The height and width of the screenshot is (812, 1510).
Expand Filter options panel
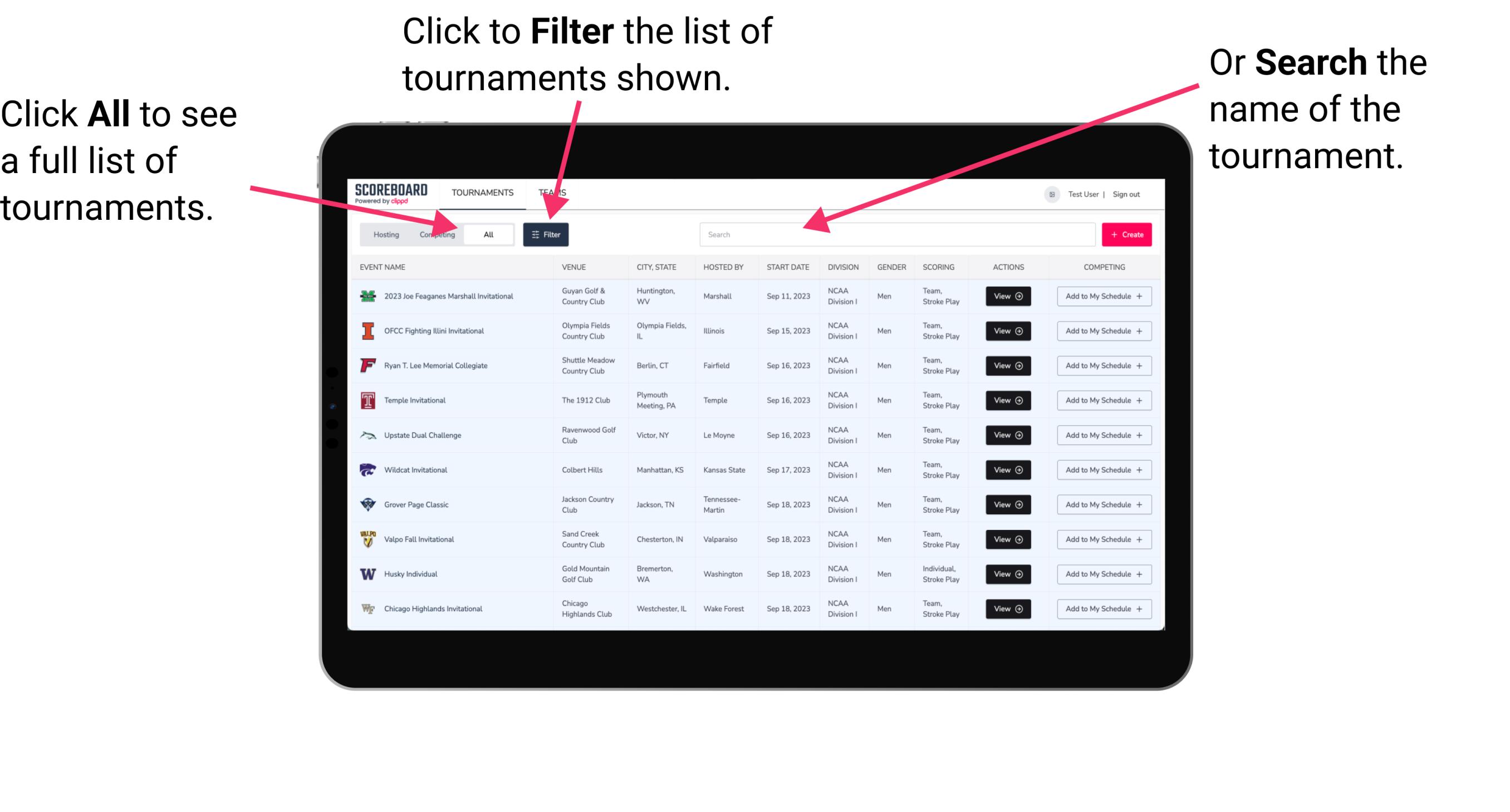click(547, 234)
